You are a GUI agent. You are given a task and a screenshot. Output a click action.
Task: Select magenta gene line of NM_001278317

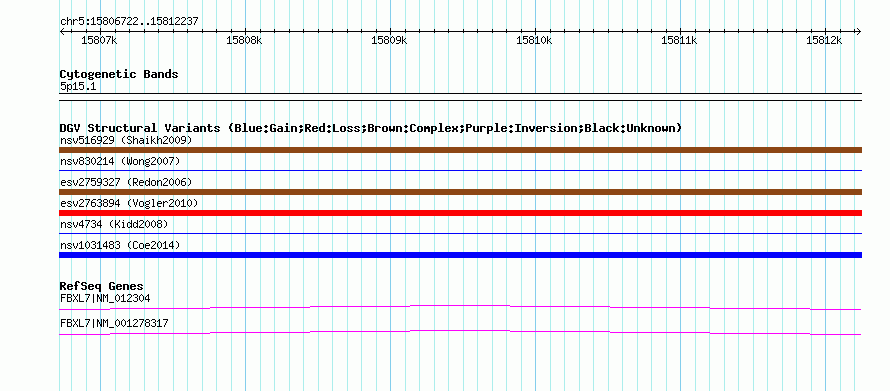pyautogui.click(x=460, y=333)
